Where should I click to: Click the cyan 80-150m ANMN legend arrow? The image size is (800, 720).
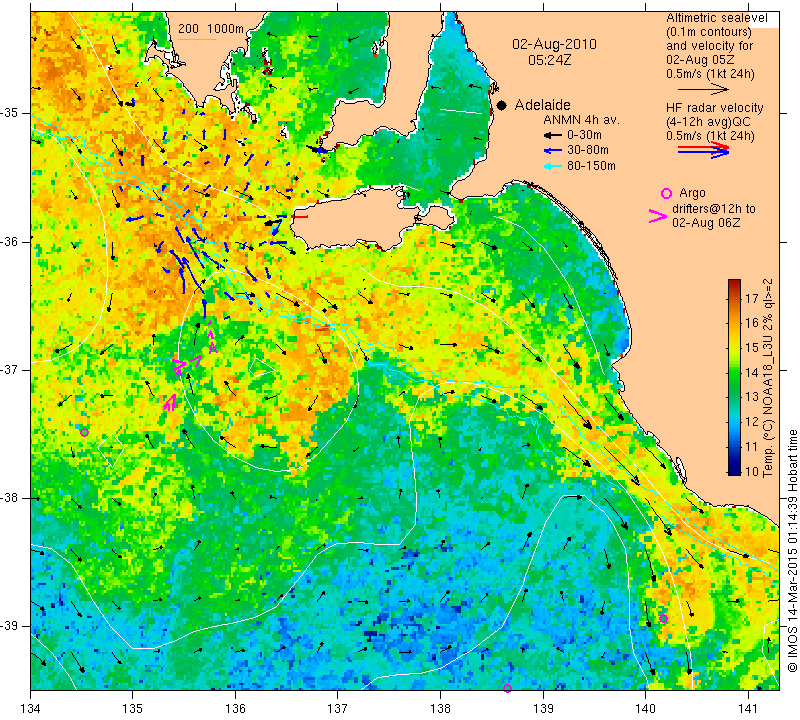point(552,166)
